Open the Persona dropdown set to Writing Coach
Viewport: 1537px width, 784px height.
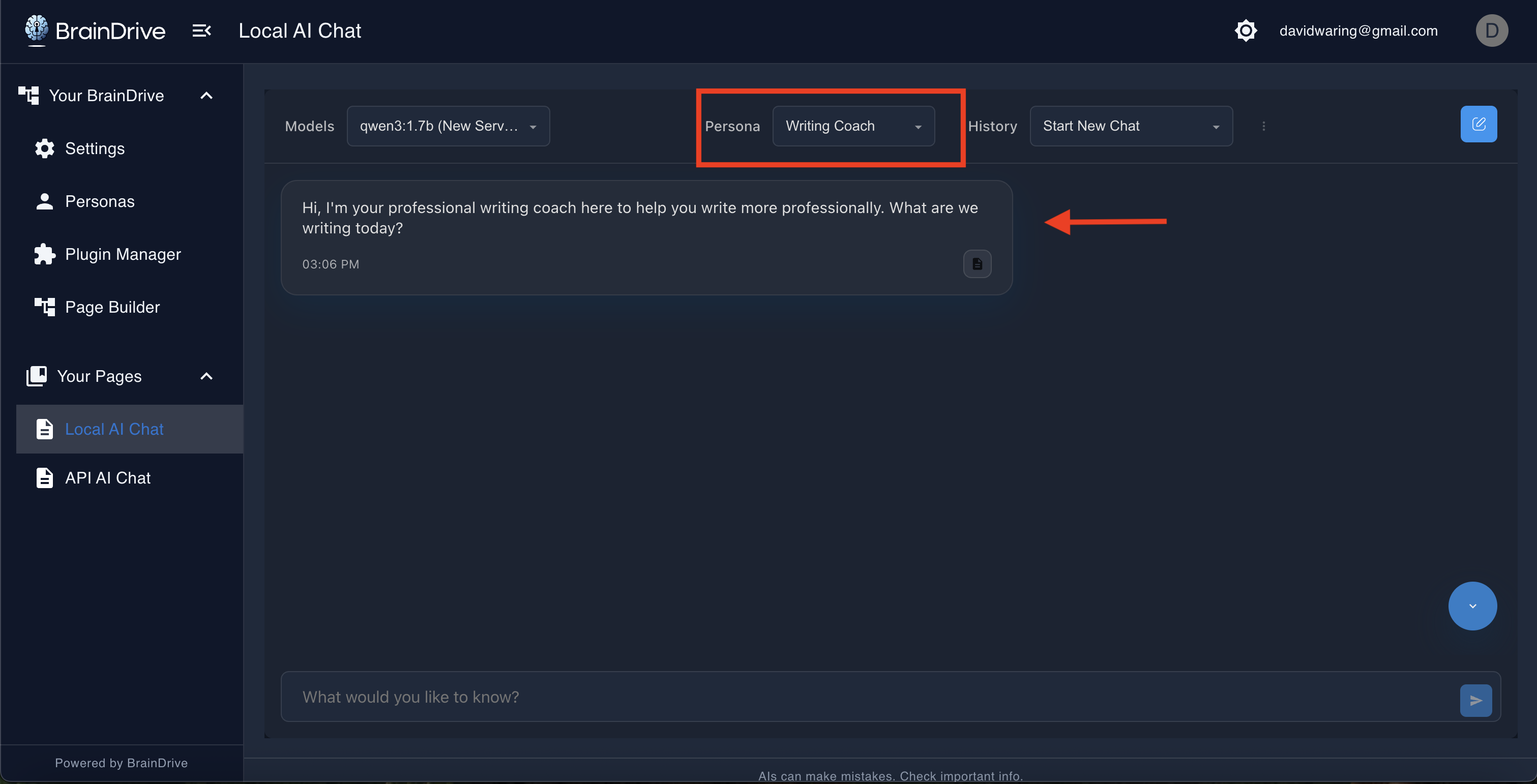852,126
